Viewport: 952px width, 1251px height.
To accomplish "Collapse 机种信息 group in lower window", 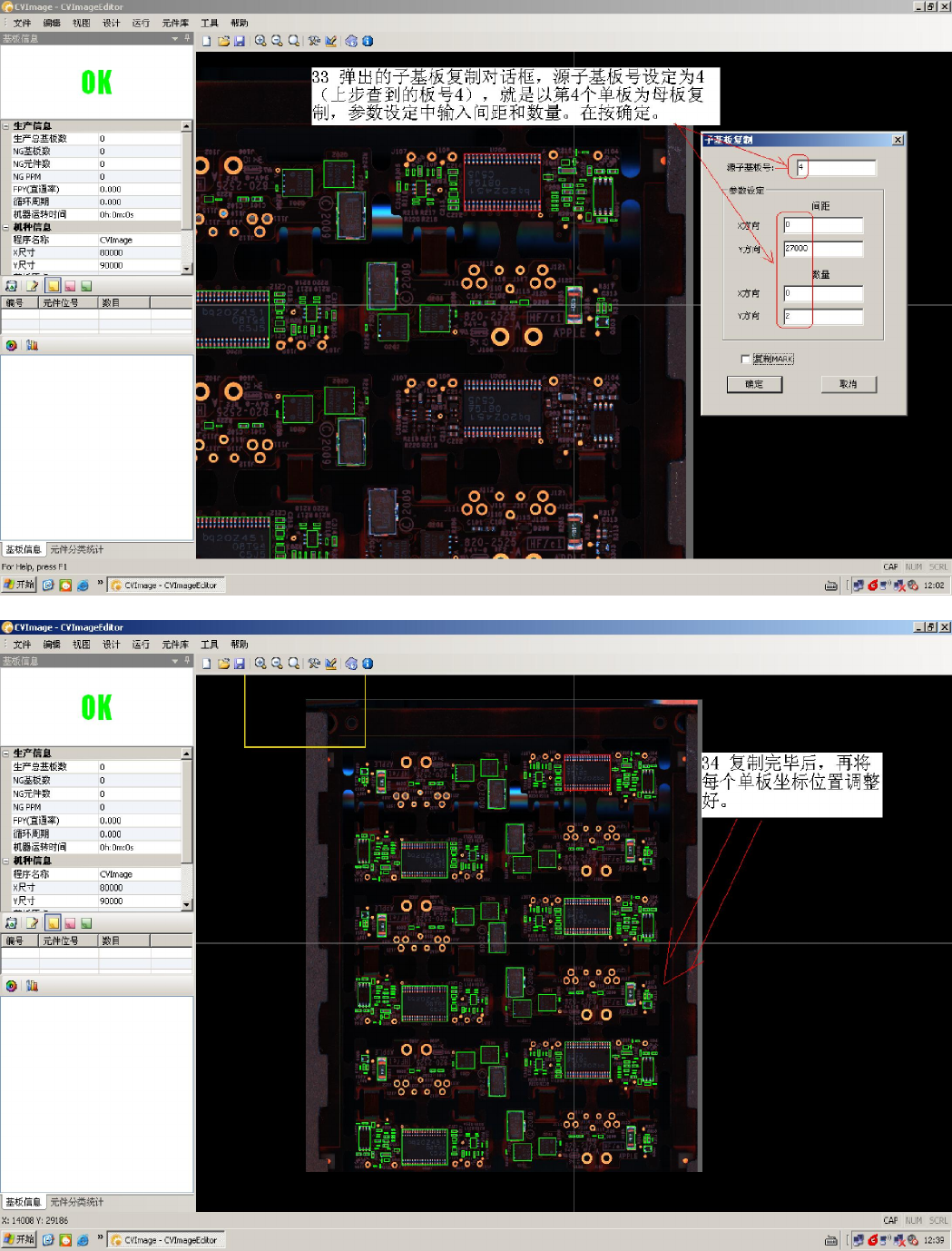I will pos(5,861).
